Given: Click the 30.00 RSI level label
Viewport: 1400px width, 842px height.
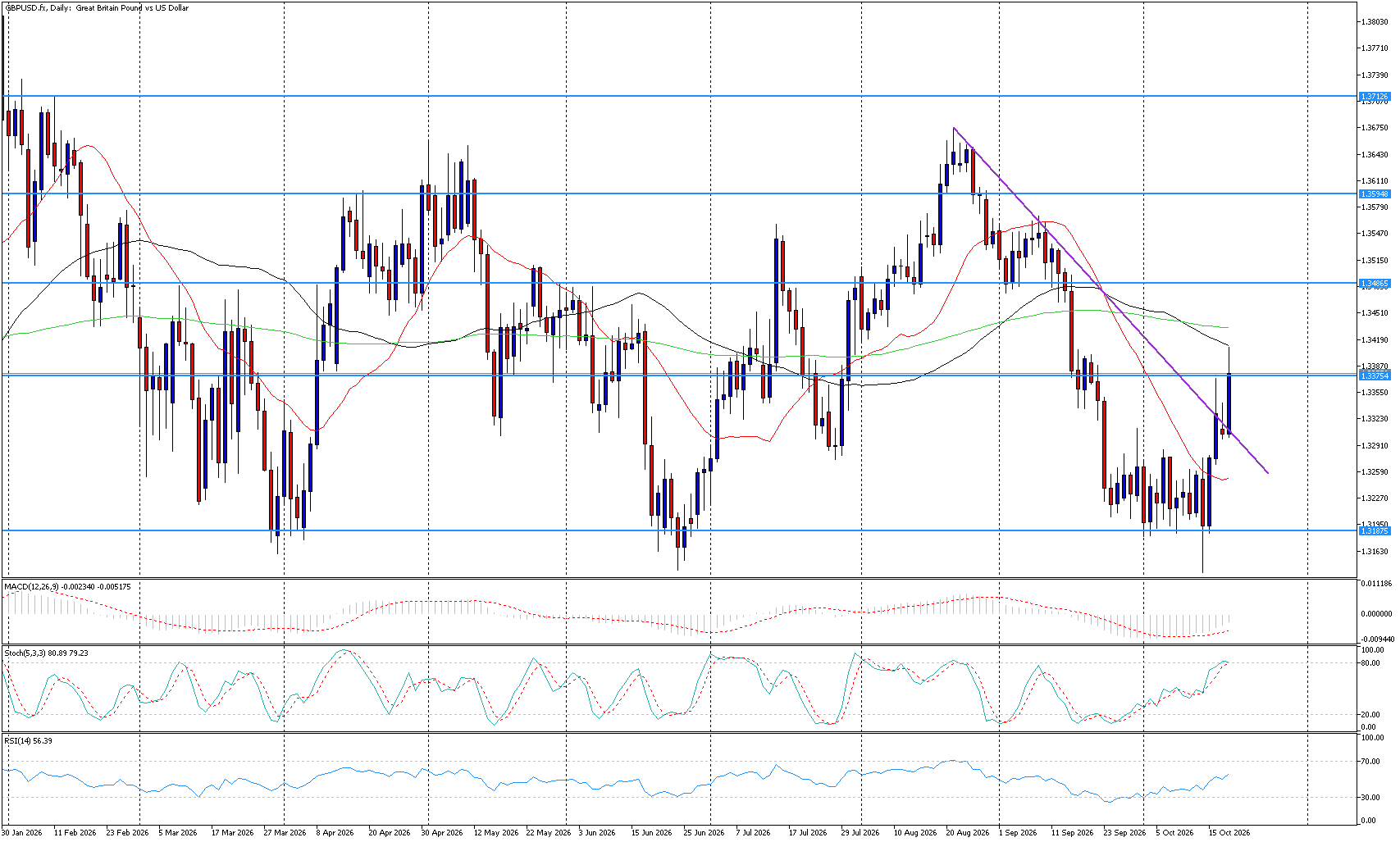Looking at the screenshot, I should pos(1369,798).
